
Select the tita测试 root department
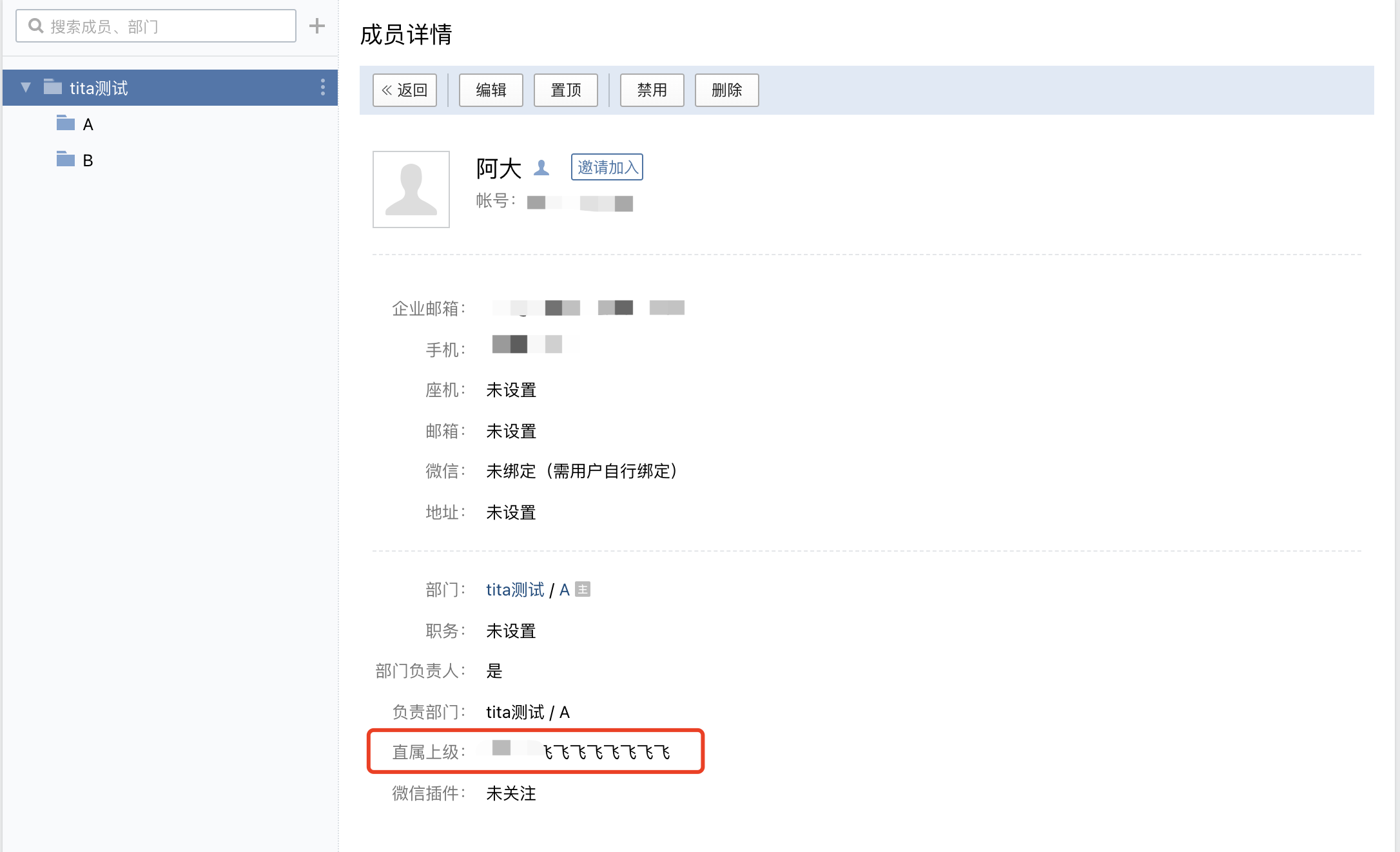pos(170,88)
